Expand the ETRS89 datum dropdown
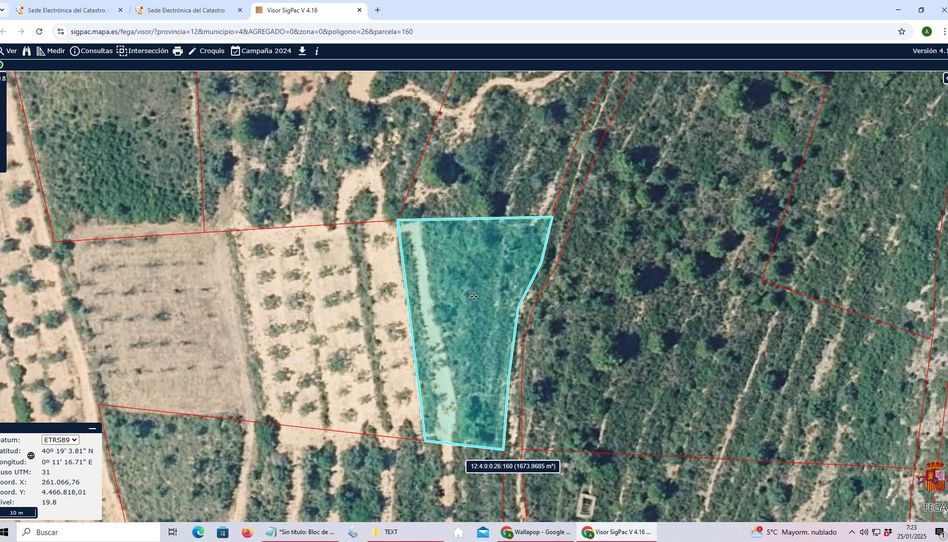This screenshot has height=542, width=948. (60, 440)
